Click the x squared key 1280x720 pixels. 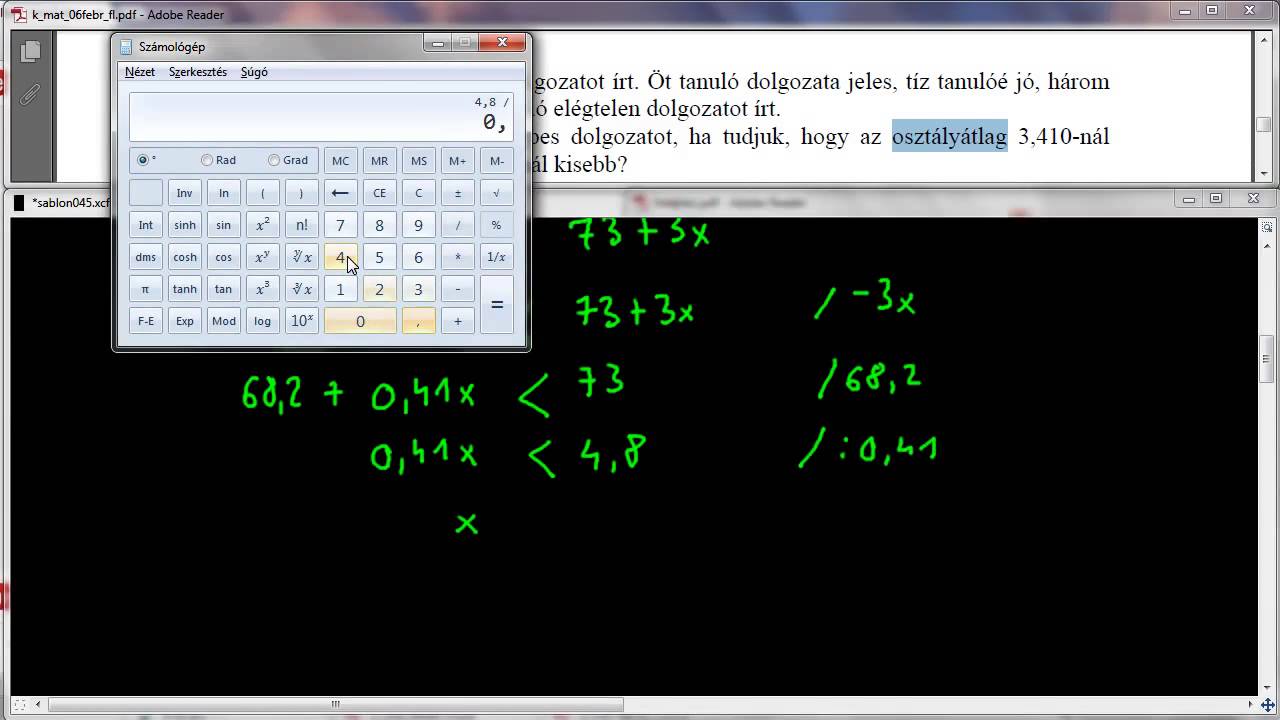coord(262,225)
